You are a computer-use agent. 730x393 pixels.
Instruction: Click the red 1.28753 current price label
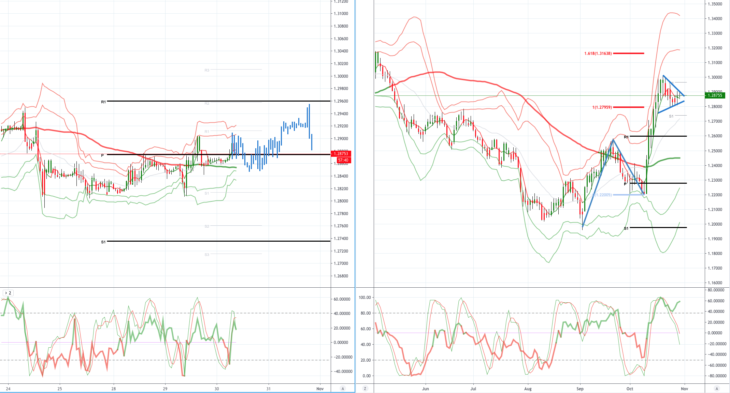(x=341, y=154)
